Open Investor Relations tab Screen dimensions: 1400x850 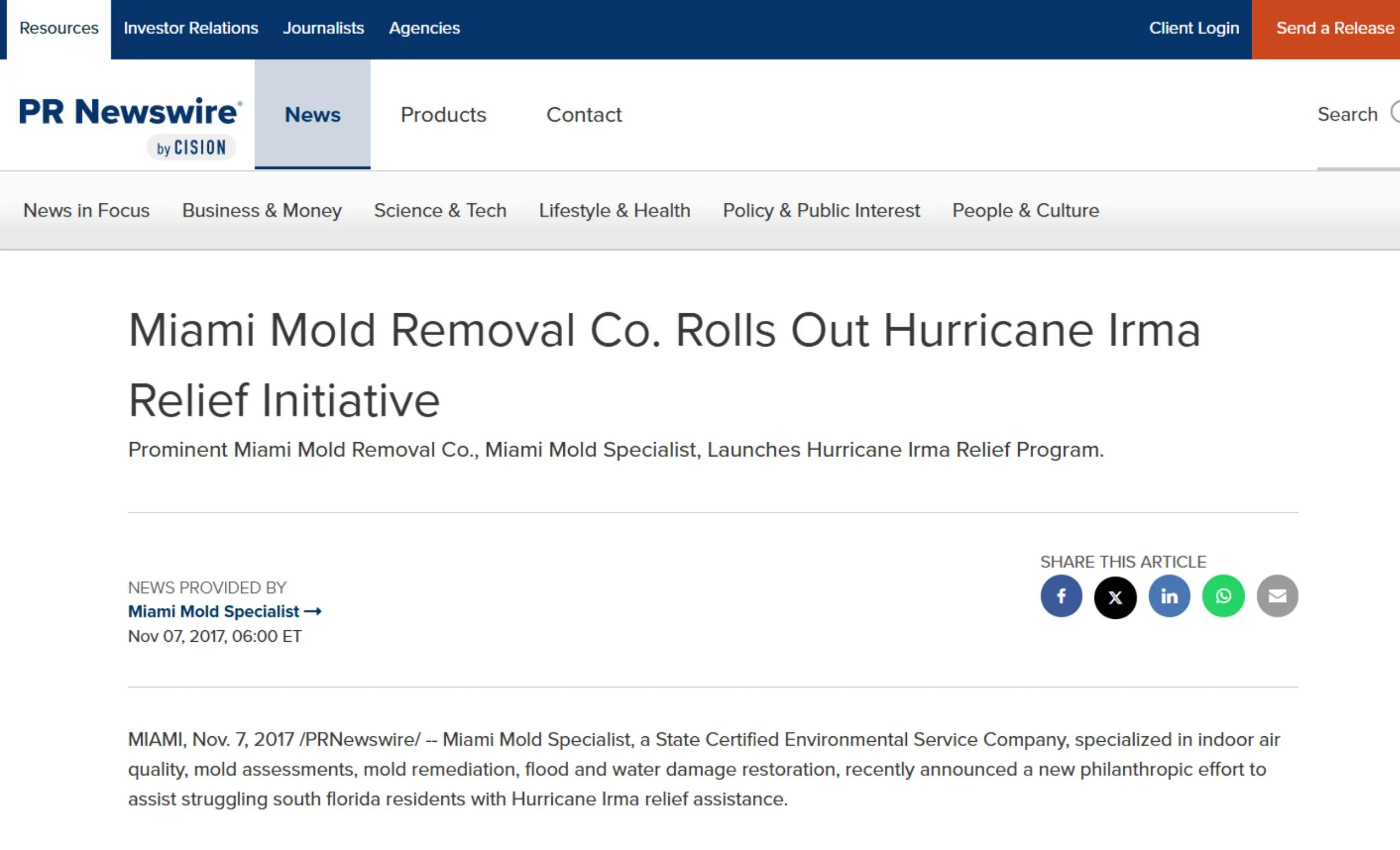click(x=191, y=28)
